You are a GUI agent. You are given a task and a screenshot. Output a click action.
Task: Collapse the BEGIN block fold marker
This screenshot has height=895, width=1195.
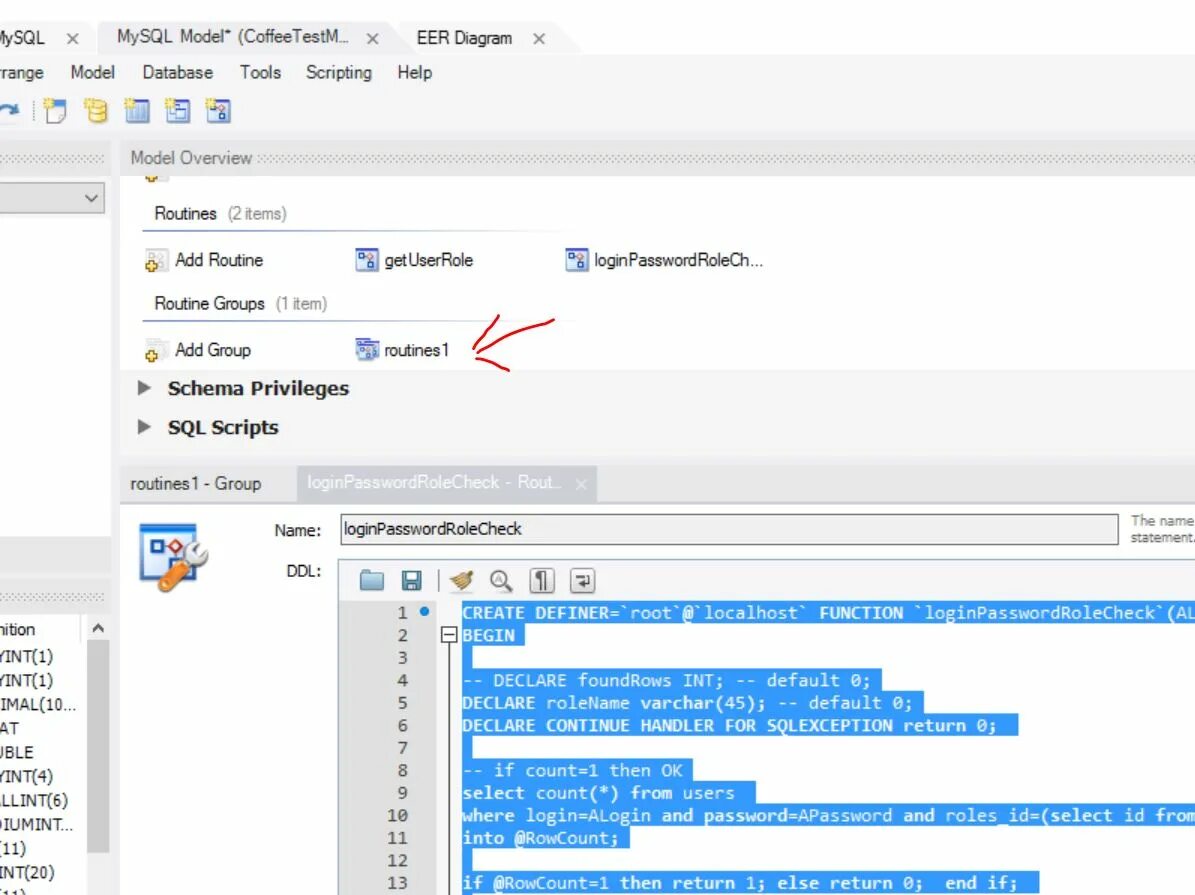click(449, 635)
